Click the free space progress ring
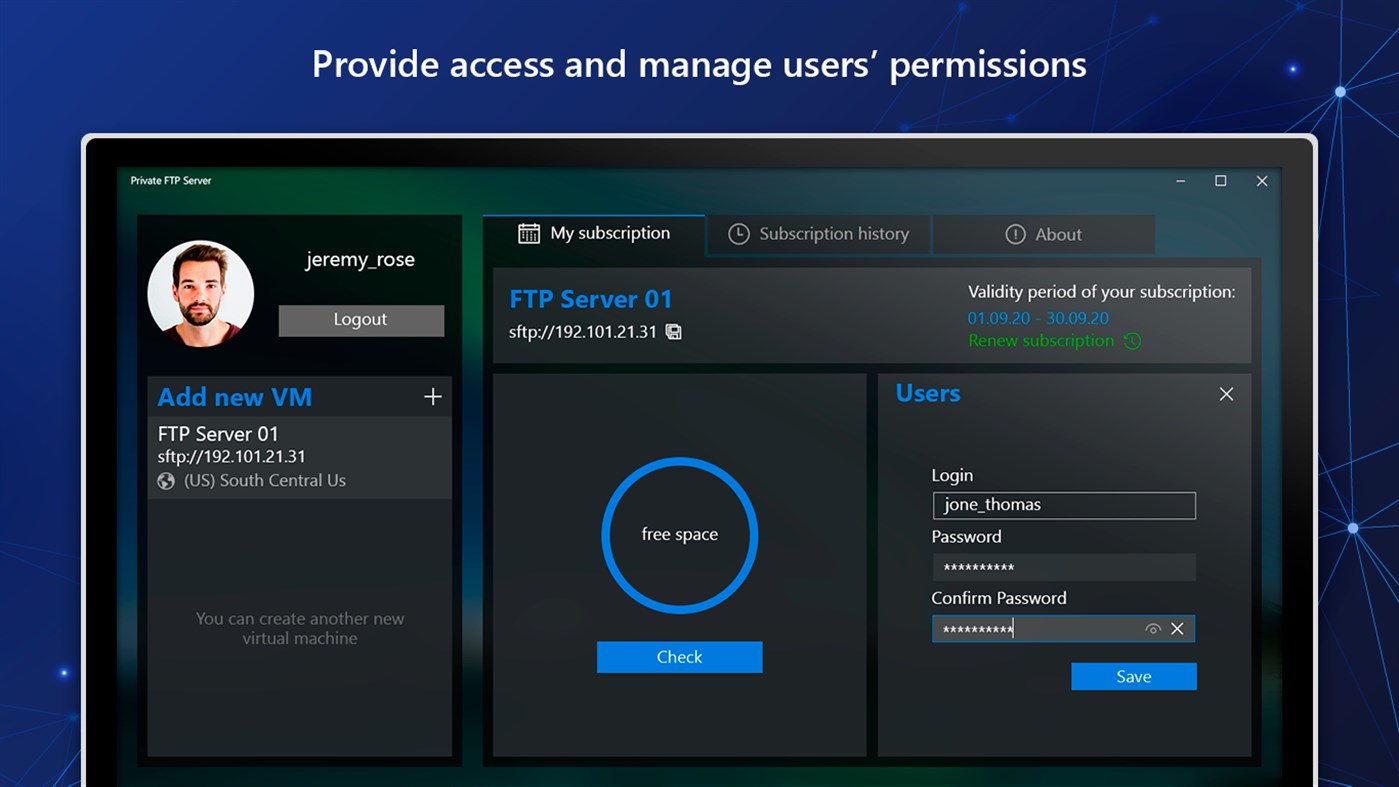The image size is (1399, 787). (x=679, y=534)
